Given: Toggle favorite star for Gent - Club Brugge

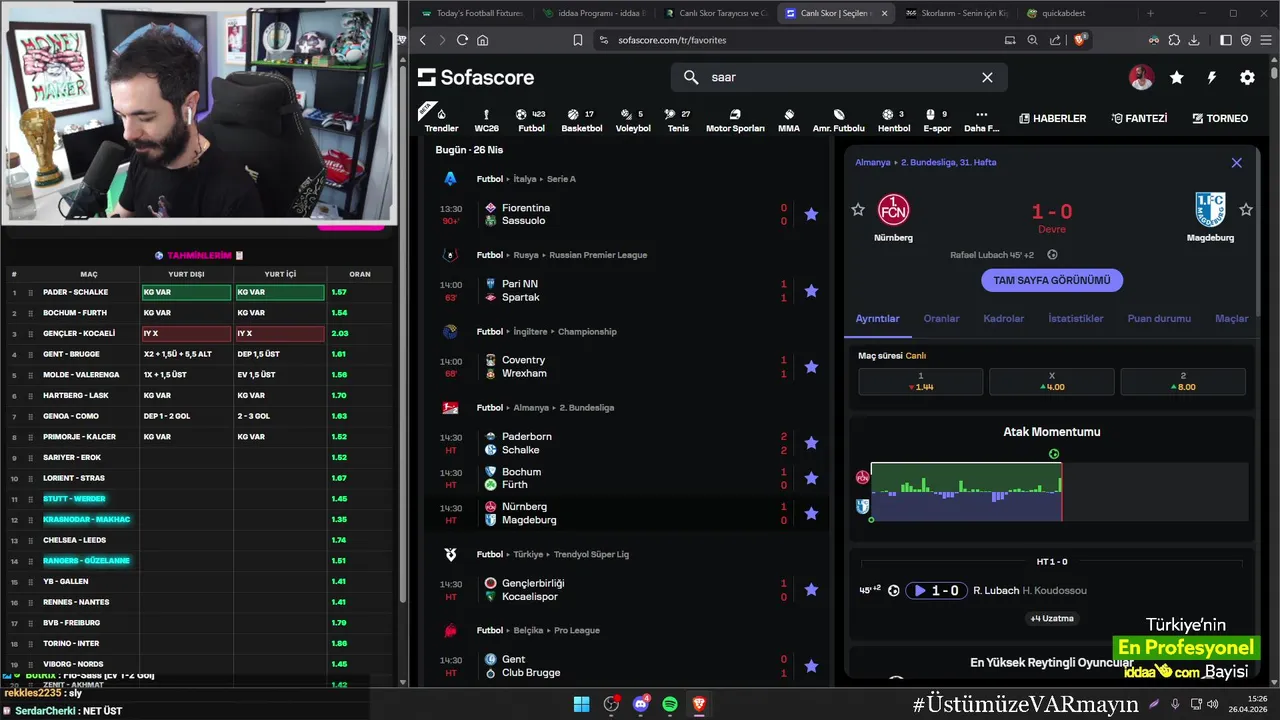Looking at the screenshot, I should tap(811, 666).
